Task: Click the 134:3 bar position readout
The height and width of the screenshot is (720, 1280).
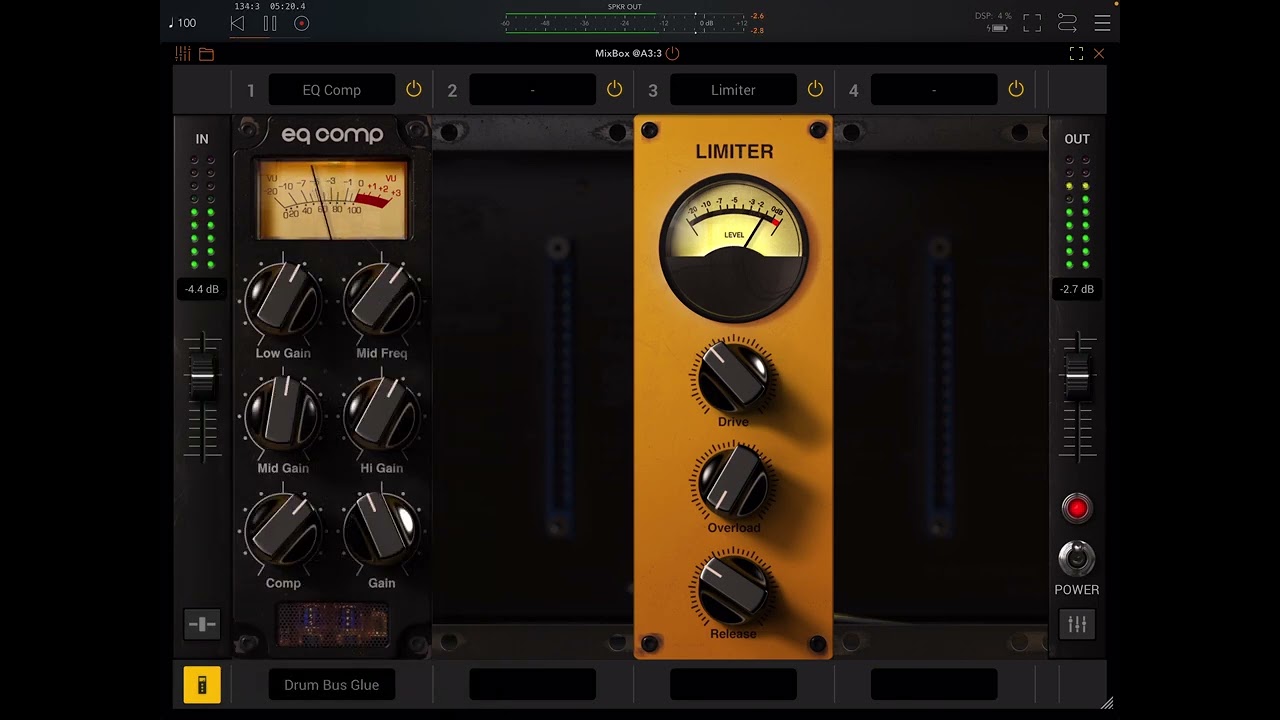Action: [247, 6]
